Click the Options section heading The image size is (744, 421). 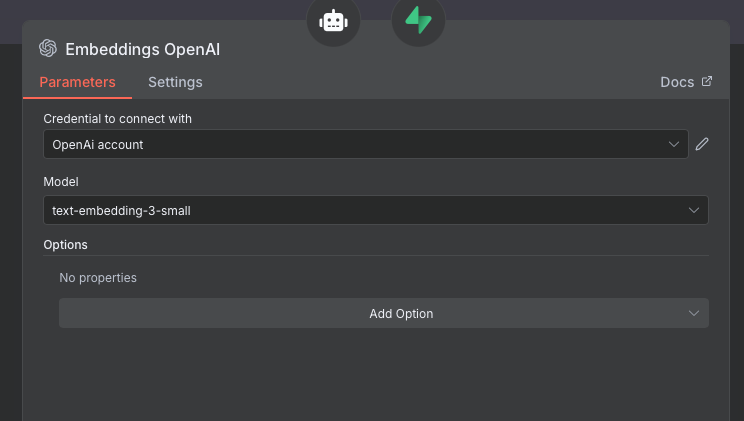65,244
